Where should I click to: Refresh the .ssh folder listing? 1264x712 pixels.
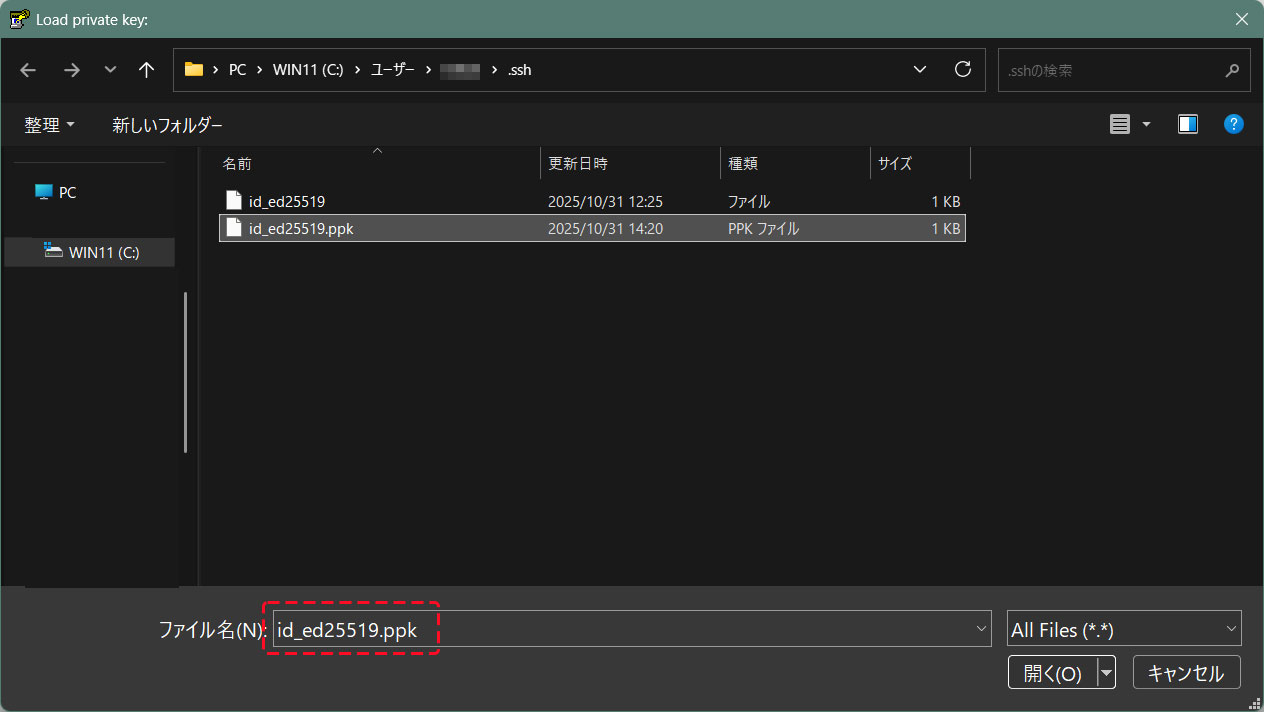pyautogui.click(x=963, y=69)
